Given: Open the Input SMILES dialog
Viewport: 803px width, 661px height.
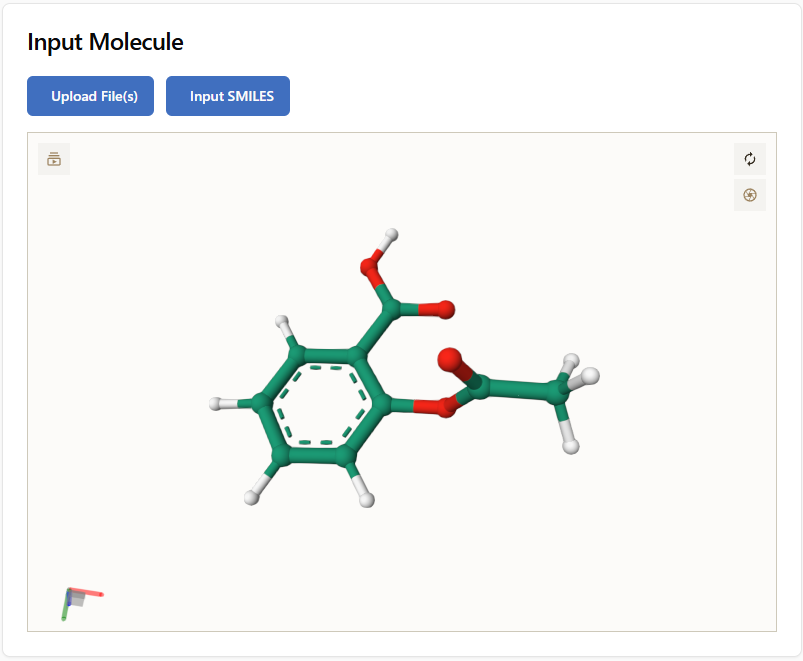Looking at the screenshot, I should [228, 96].
